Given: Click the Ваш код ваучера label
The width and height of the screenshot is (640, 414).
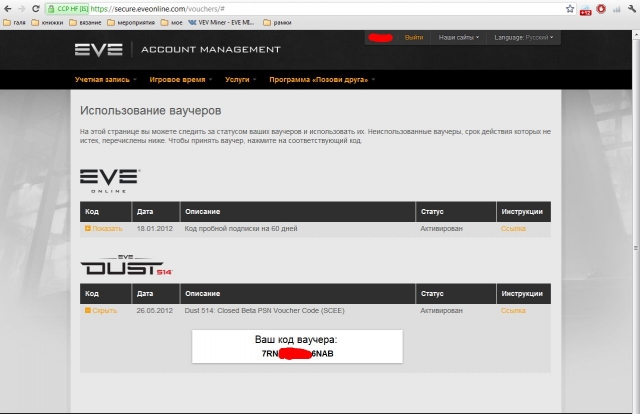Looking at the screenshot, I should 296,339.
